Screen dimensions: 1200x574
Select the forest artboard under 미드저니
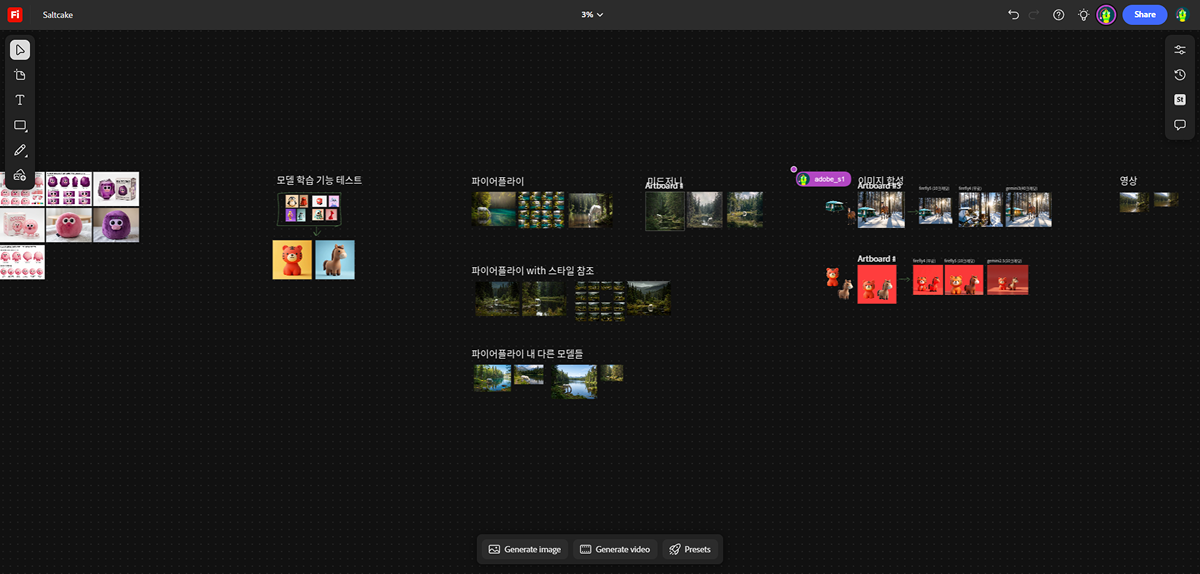coord(665,211)
